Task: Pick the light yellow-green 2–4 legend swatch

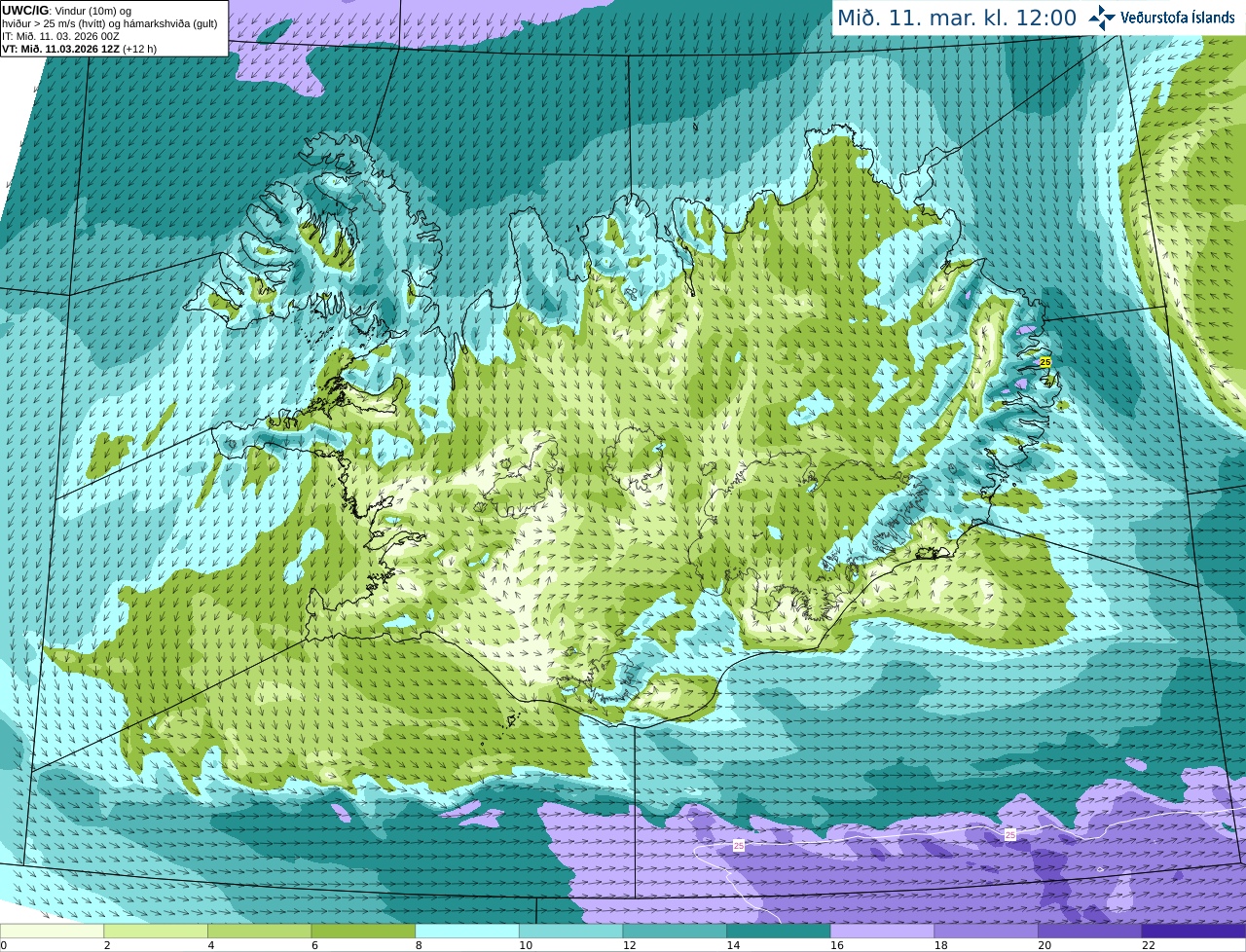Action: 156,931
